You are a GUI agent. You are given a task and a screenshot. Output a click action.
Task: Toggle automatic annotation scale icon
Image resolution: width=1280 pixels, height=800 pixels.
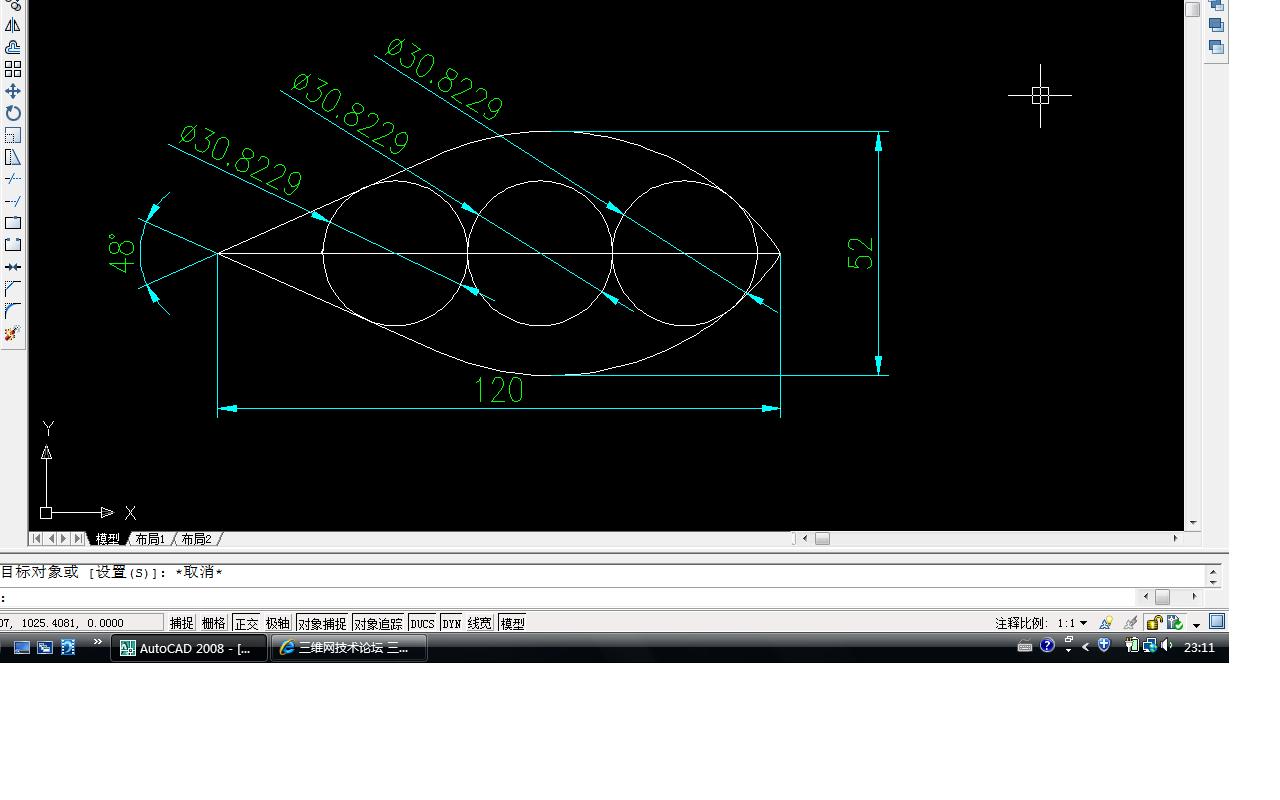(x=1130, y=622)
